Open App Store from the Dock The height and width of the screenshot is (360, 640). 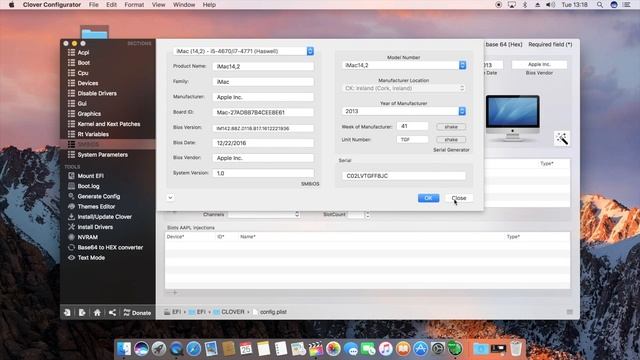420,349
